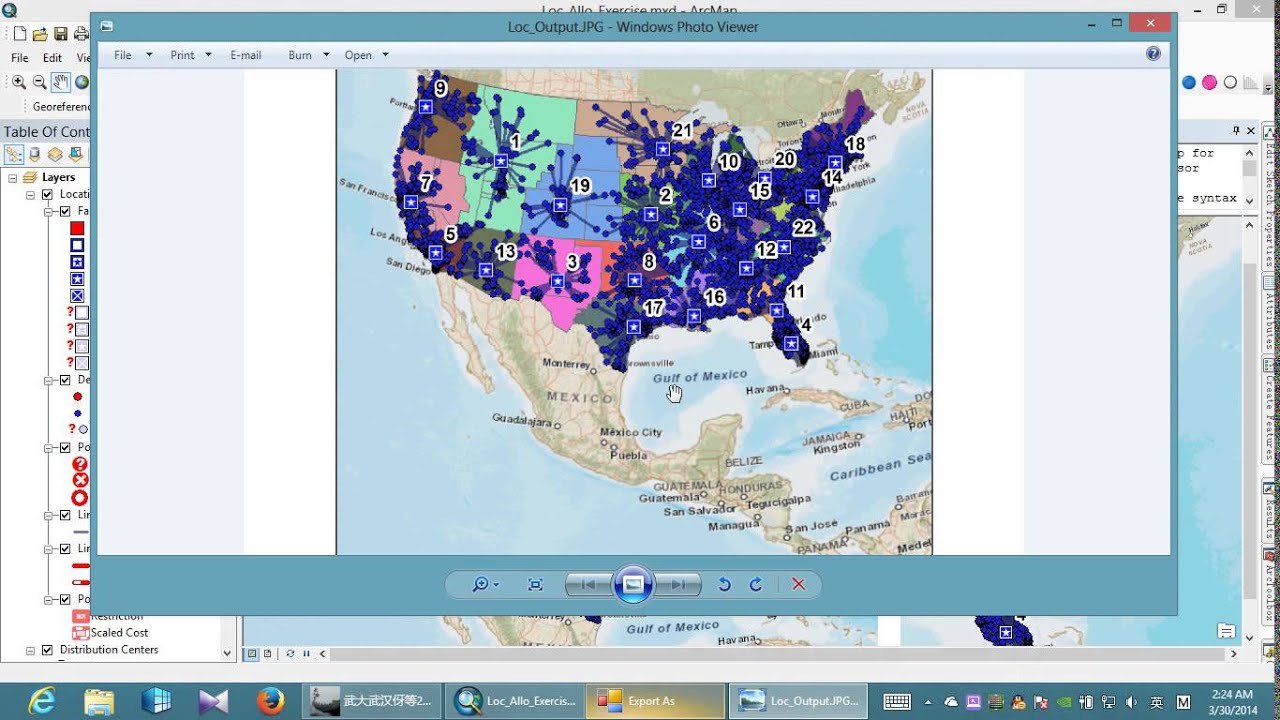
Task: Click the Open folder icon in ArcMap
Action: (40, 35)
